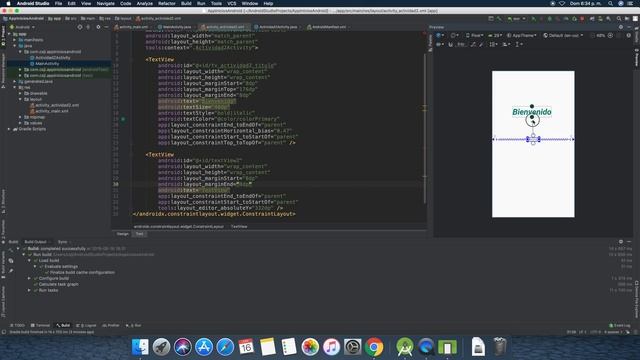The image size is (640, 360).
Task: Switch to the Sync tab in Build panel
Action: [62, 242]
